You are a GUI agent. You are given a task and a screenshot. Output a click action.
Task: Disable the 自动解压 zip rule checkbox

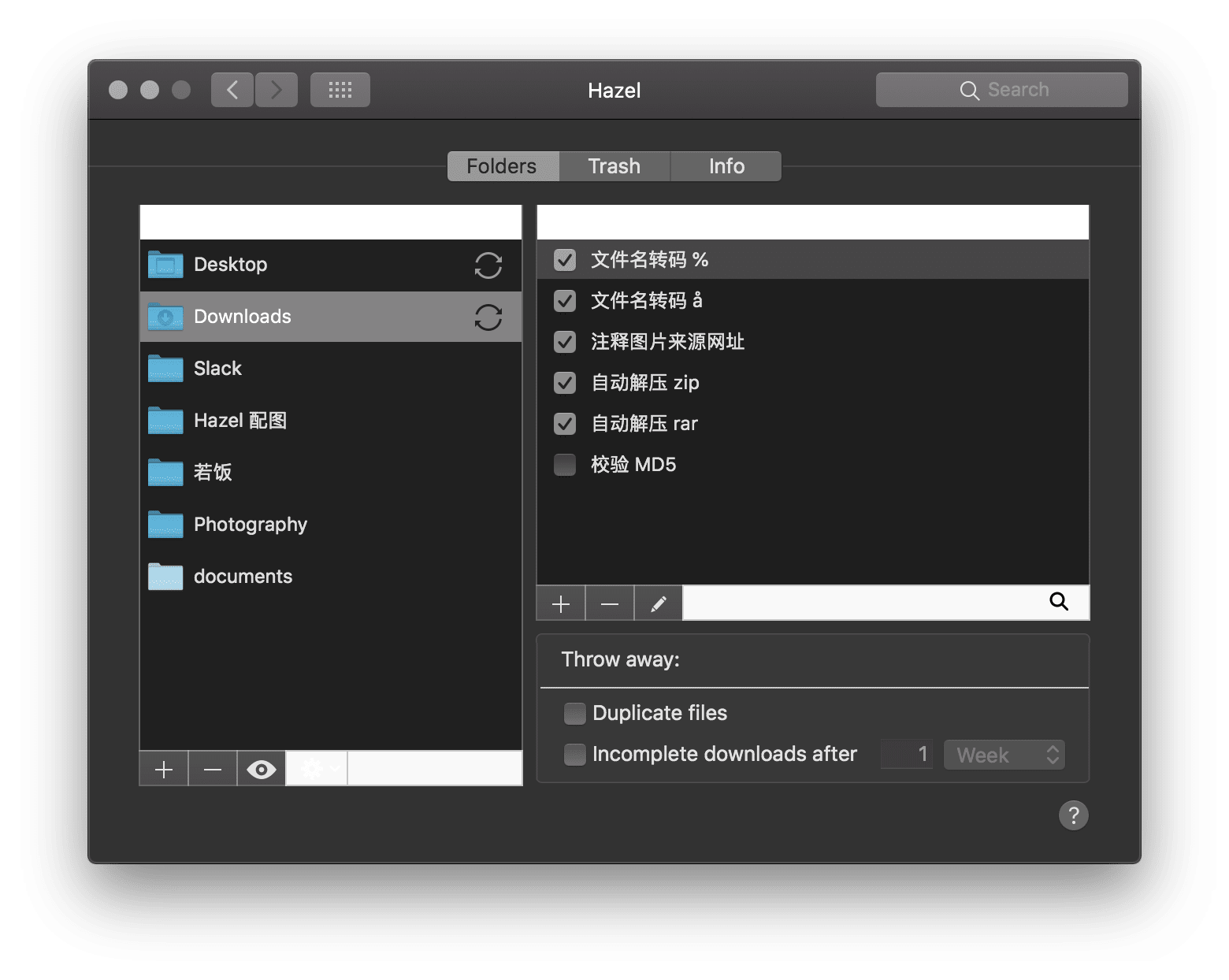(565, 383)
